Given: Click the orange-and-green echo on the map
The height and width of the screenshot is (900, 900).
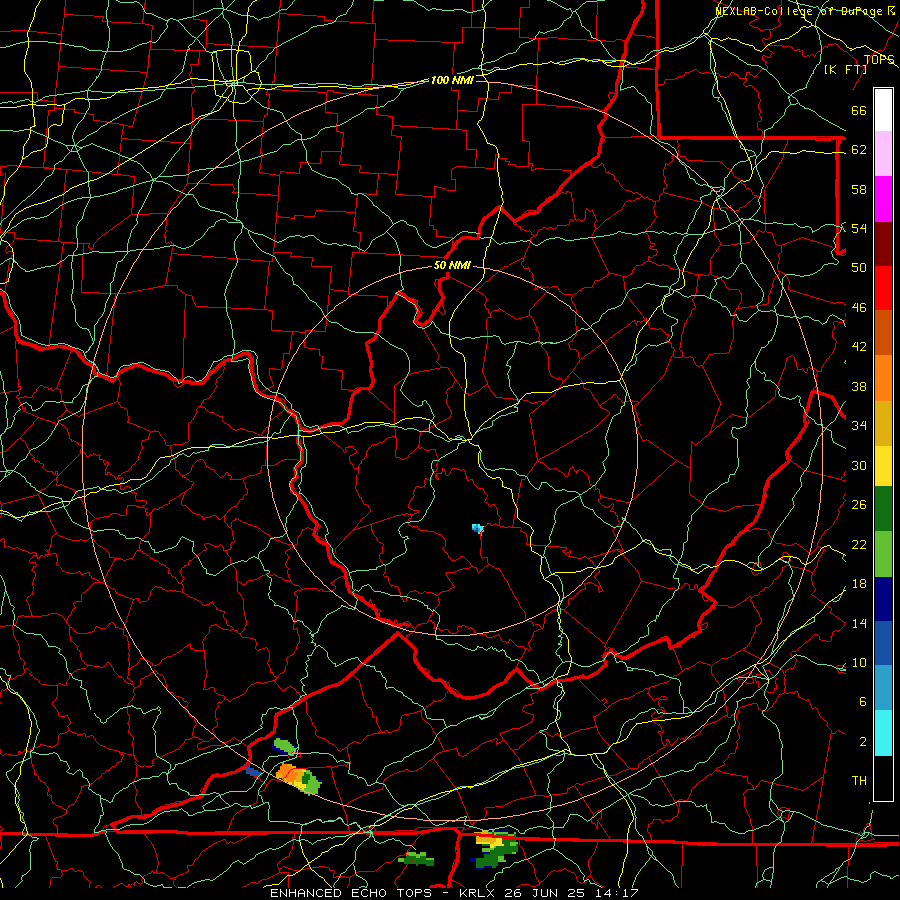Looking at the screenshot, I should (298, 779).
